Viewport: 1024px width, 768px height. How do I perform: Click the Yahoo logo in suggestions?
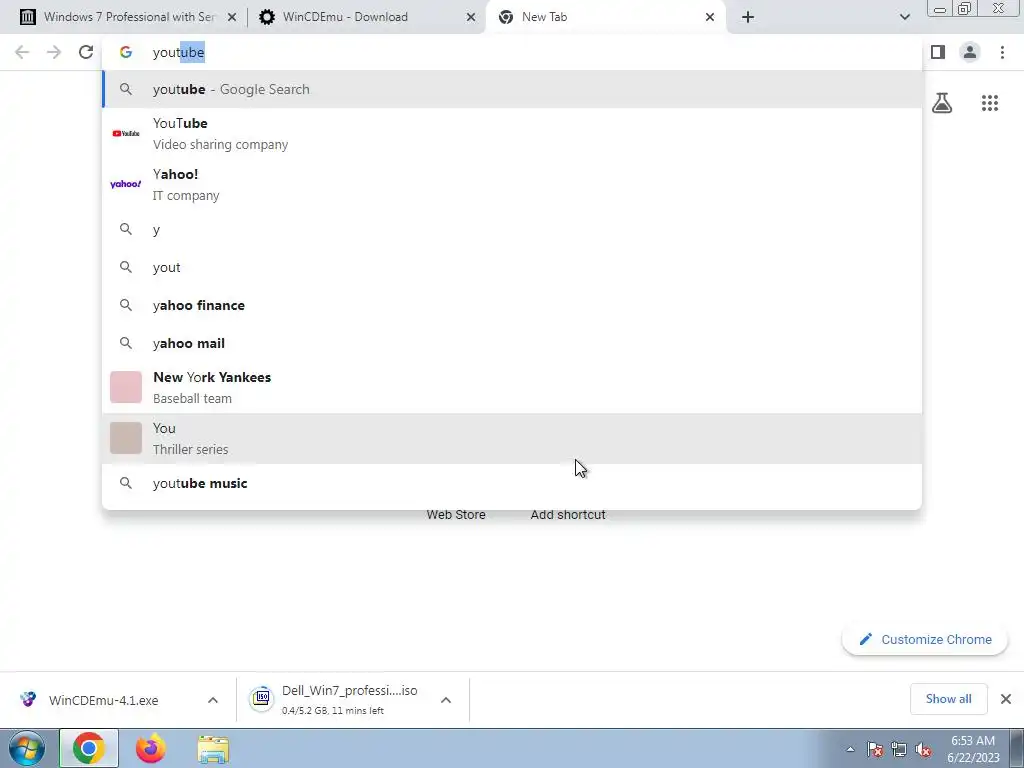(125, 184)
